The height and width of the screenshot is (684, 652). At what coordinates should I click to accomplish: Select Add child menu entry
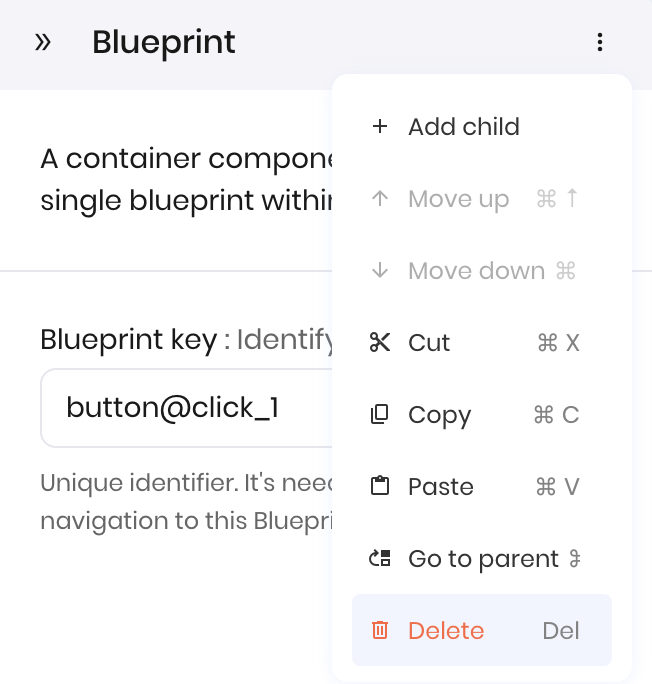pyautogui.click(x=482, y=127)
